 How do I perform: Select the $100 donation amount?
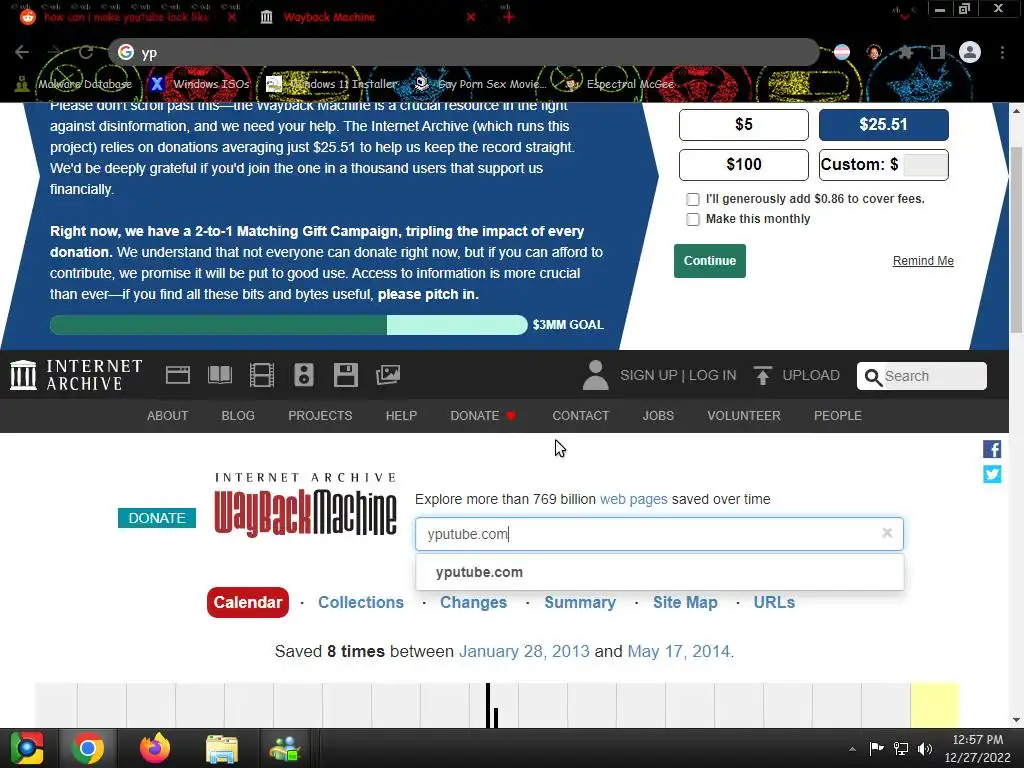tap(744, 165)
